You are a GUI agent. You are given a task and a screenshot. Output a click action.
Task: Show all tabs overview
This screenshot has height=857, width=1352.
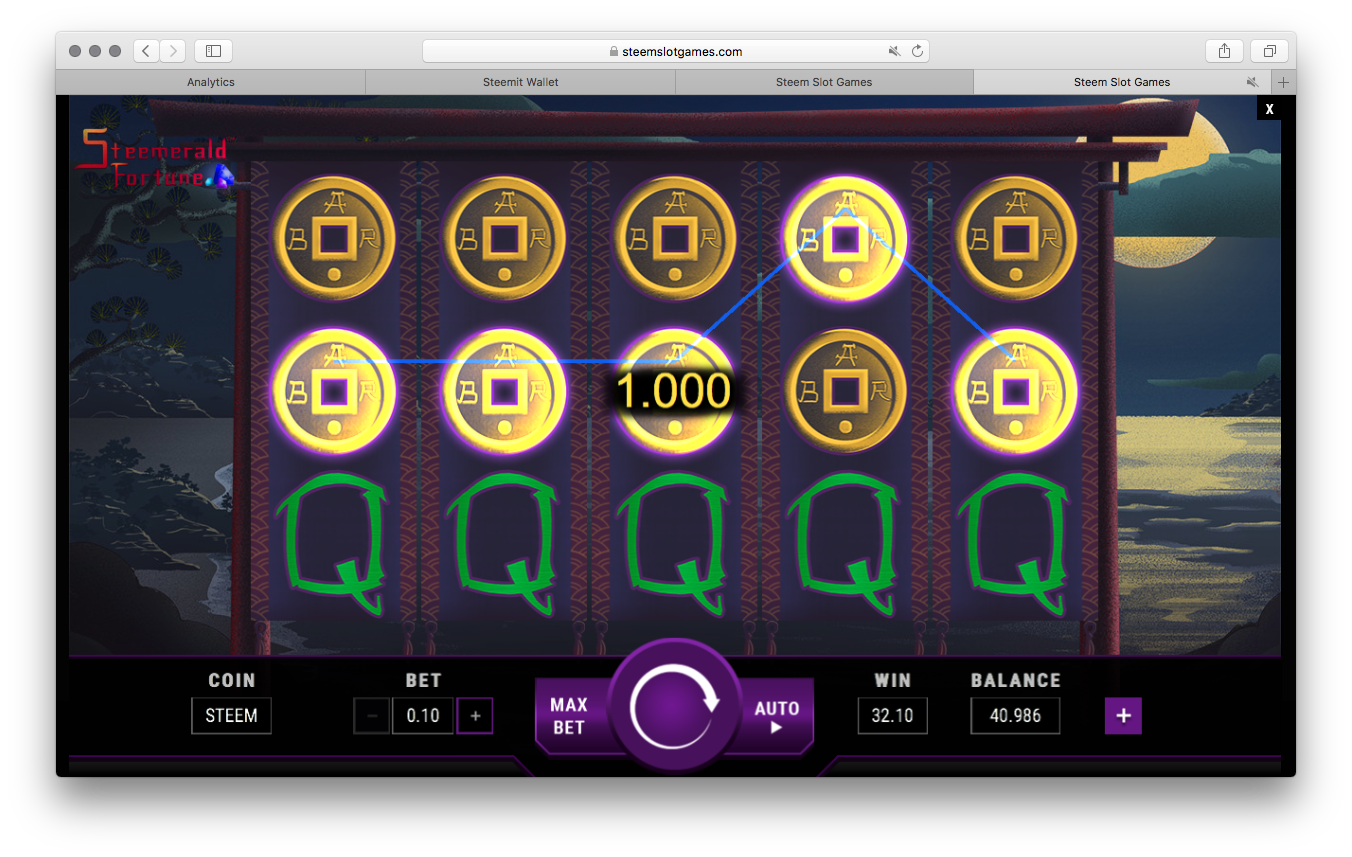[x=1269, y=51]
